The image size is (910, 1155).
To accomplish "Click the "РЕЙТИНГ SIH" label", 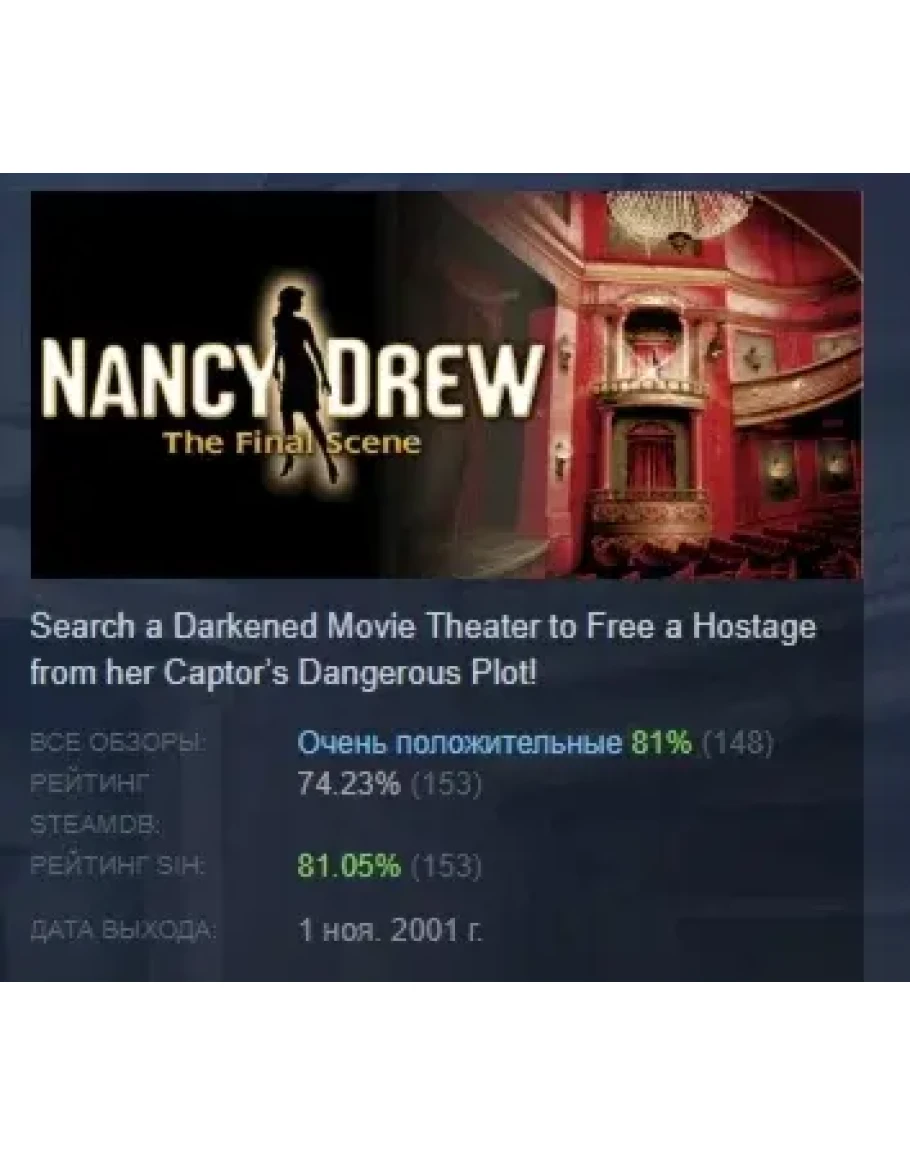I will click(117, 866).
